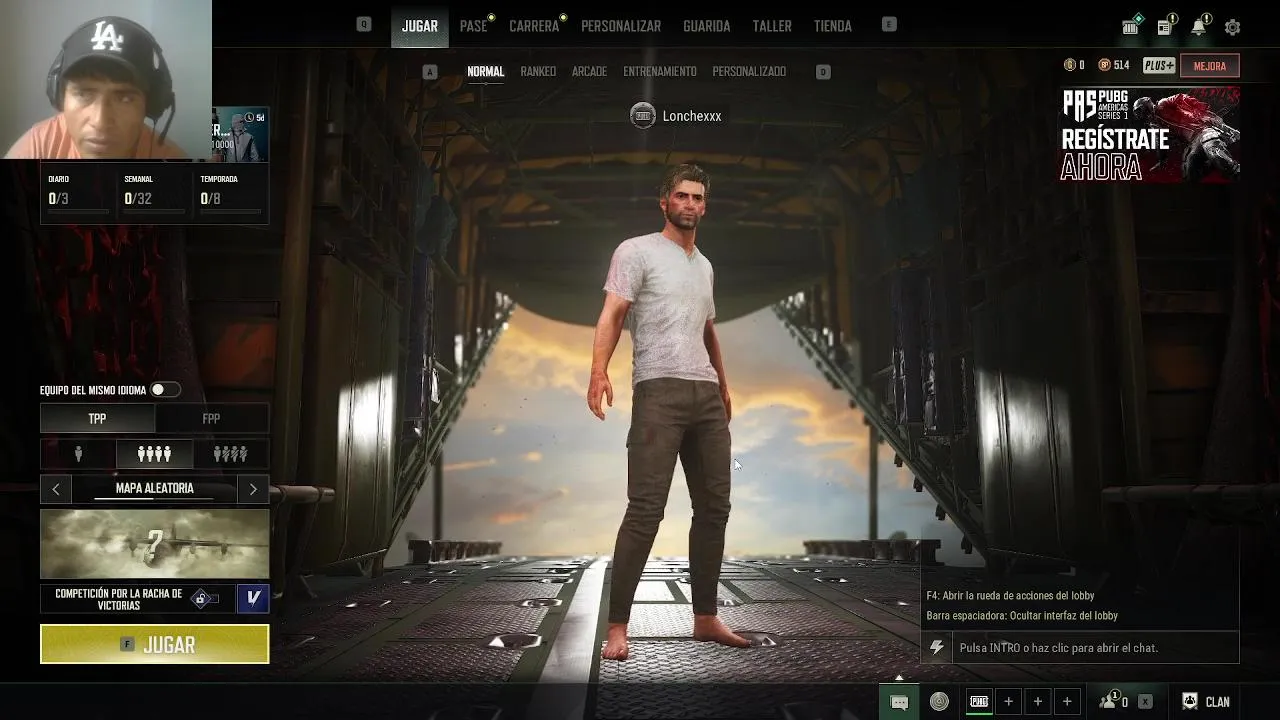Click the player emblem next to Lonchexxx
This screenshot has width=1280, height=720.
642,116
